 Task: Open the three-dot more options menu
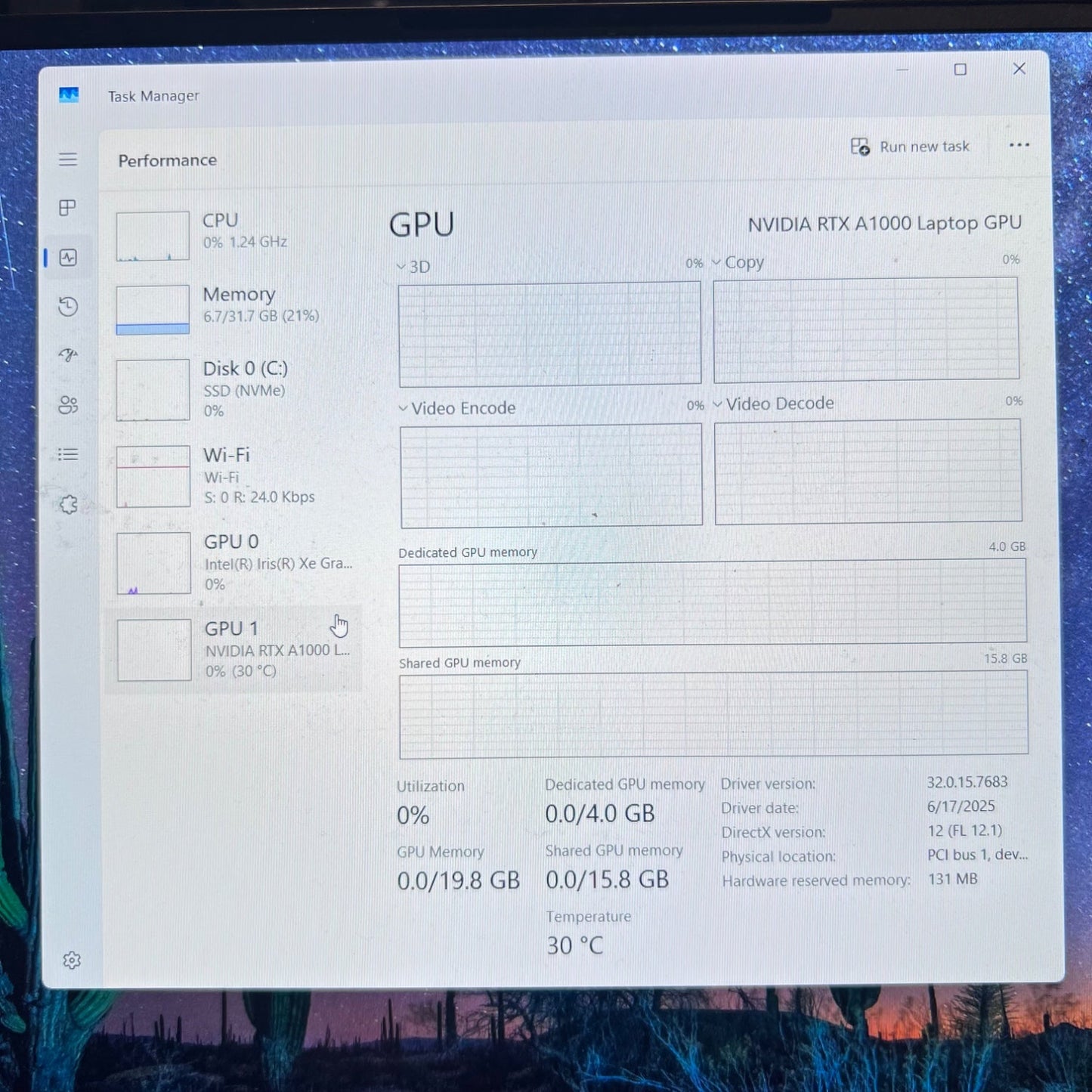point(1019,145)
